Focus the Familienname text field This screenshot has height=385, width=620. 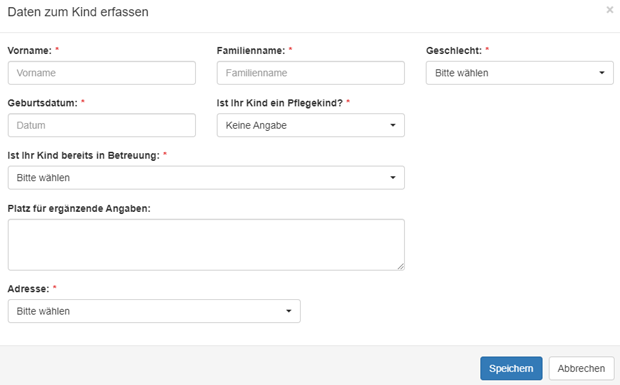(311, 73)
